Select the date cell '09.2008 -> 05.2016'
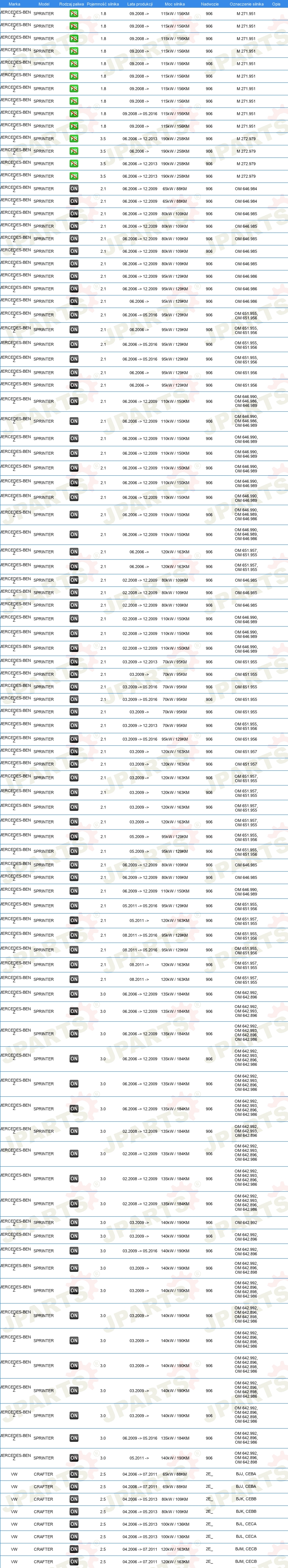The width and height of the screenshot is (288, 1568). coord(140,114)
